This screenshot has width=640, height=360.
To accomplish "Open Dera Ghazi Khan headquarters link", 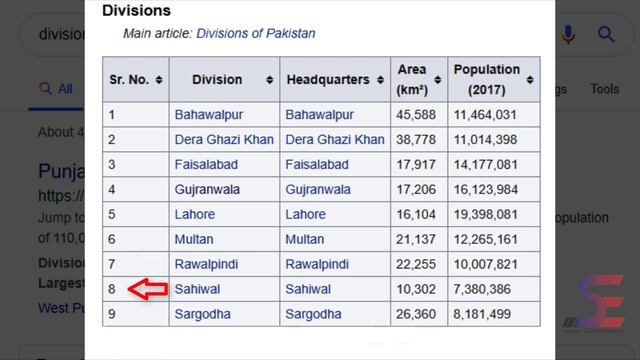I will click(335, 140).
